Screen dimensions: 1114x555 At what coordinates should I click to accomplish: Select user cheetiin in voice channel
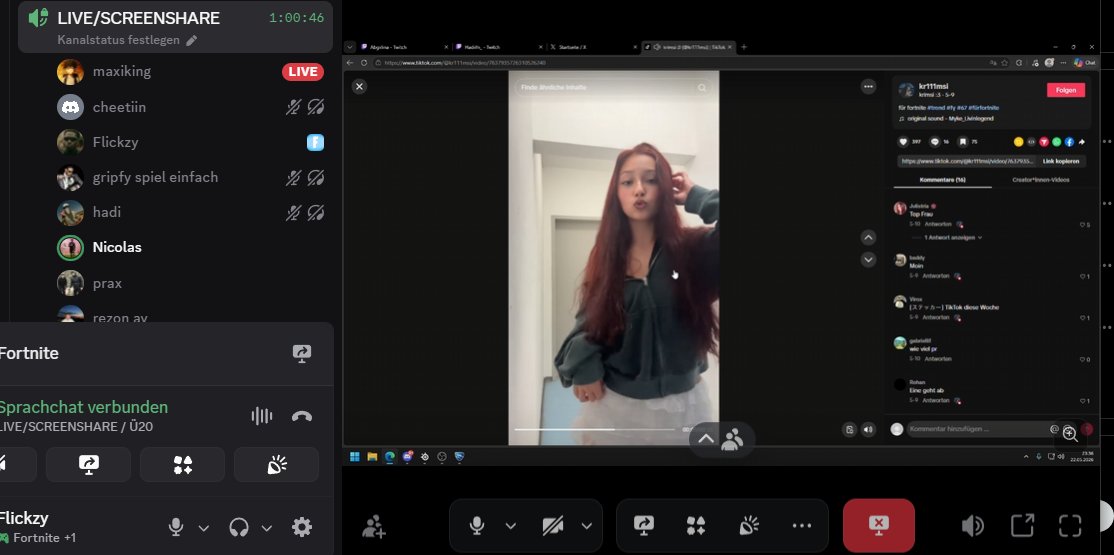pos(119,107)
